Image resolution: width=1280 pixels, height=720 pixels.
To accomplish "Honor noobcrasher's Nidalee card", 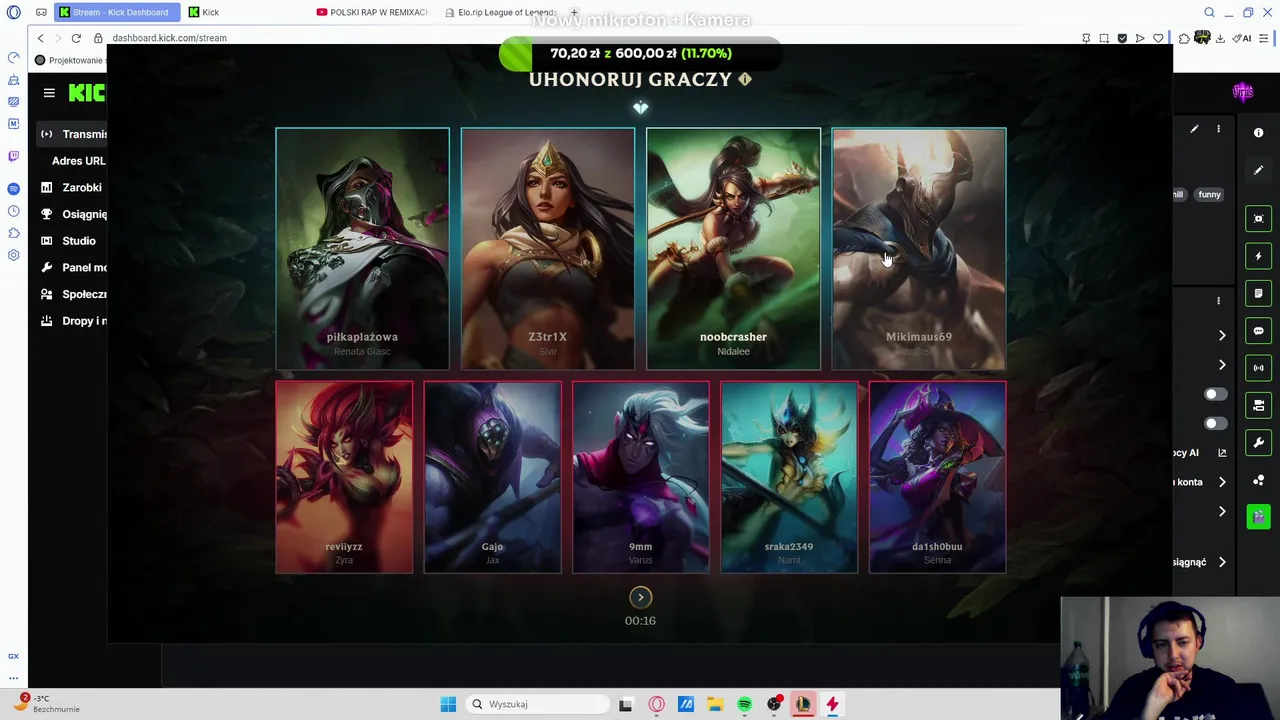I will (733, 249).
